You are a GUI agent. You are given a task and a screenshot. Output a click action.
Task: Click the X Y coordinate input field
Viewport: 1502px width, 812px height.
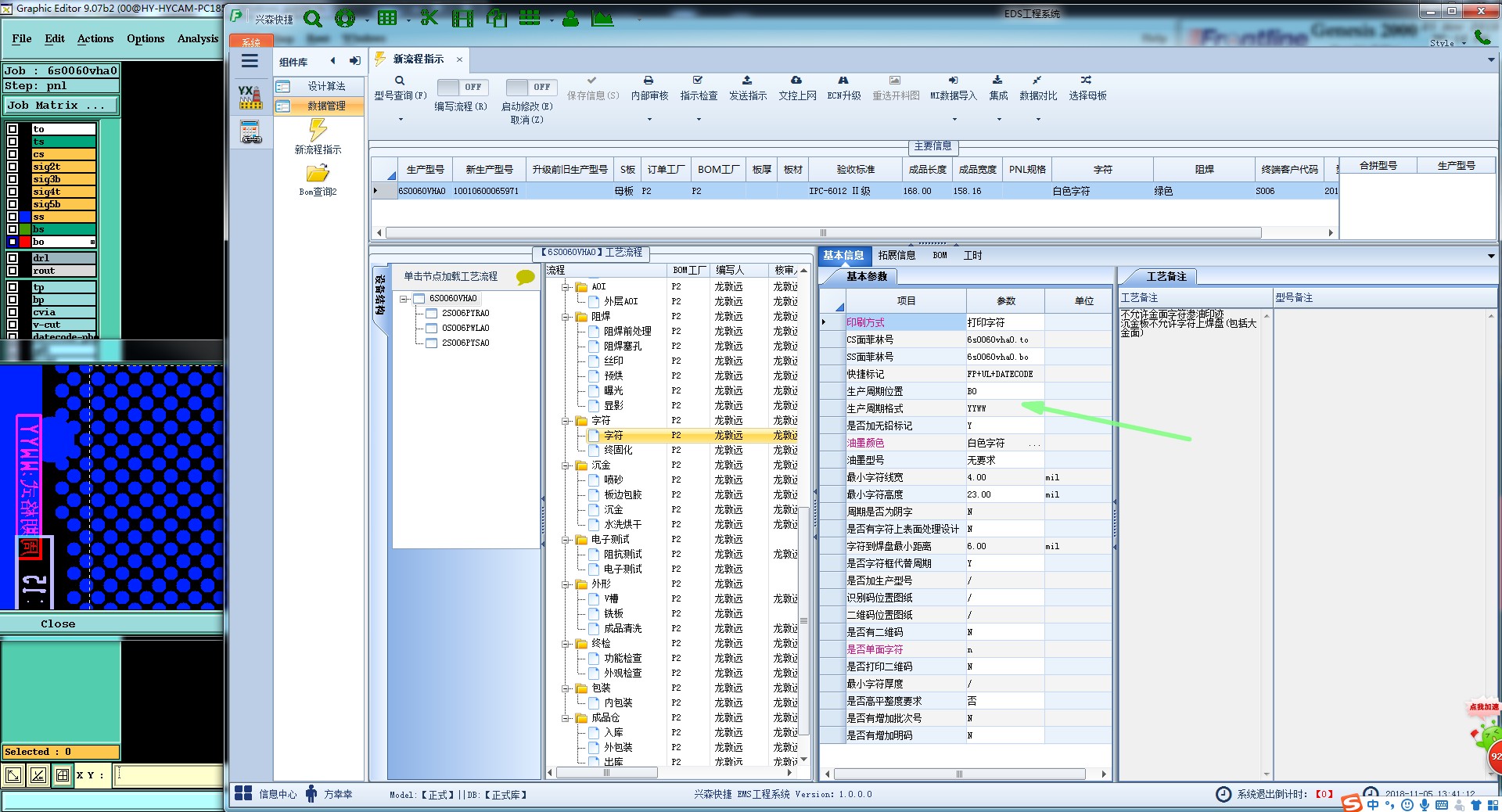click(x=168, y=775)
